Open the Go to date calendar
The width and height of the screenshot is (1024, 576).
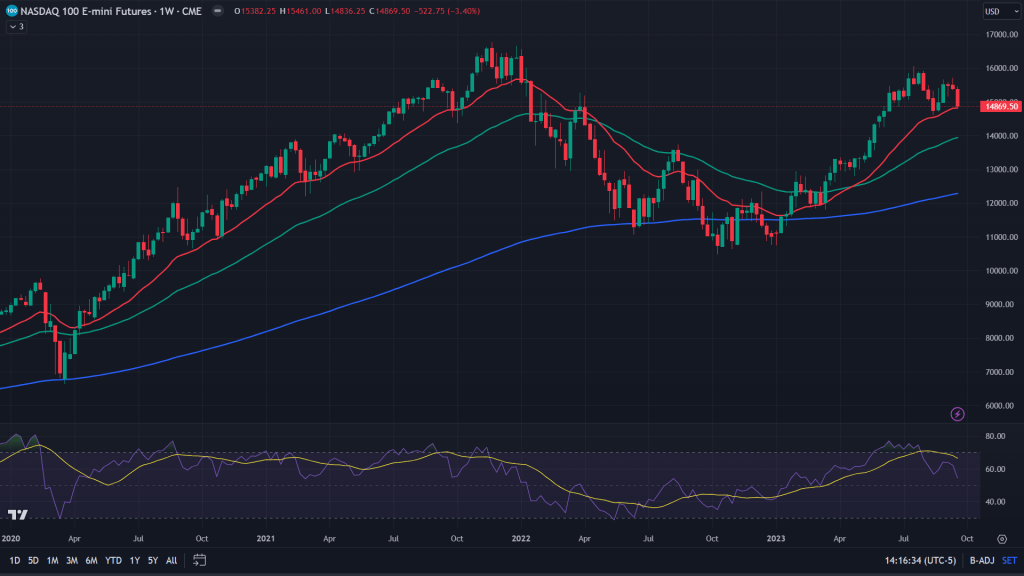[x=199, y=560]
